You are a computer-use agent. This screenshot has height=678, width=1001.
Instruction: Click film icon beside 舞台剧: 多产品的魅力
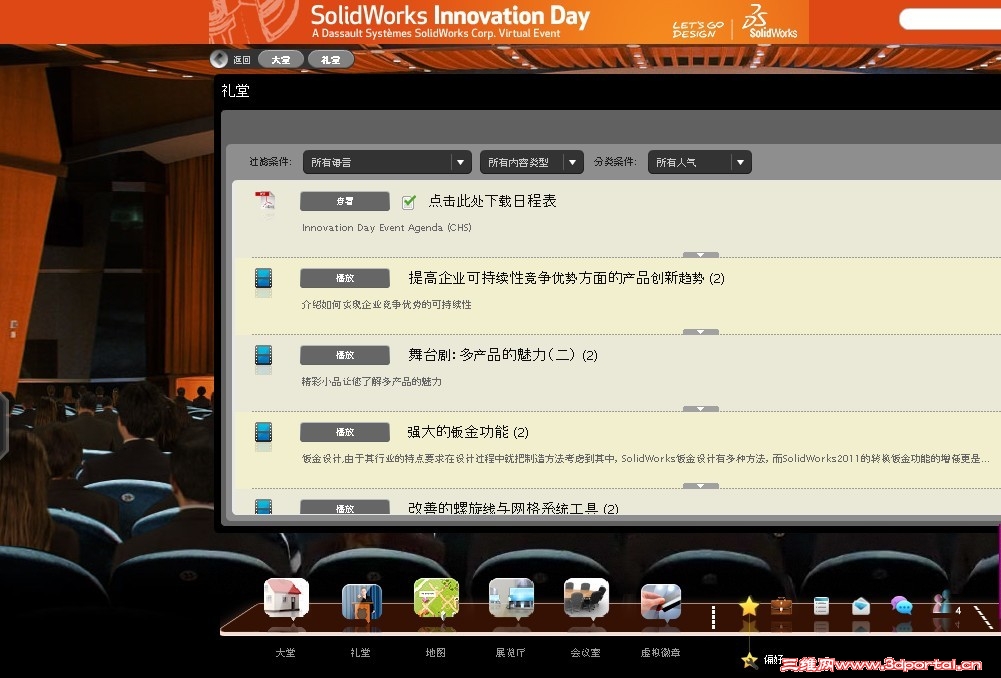point(264,355)
